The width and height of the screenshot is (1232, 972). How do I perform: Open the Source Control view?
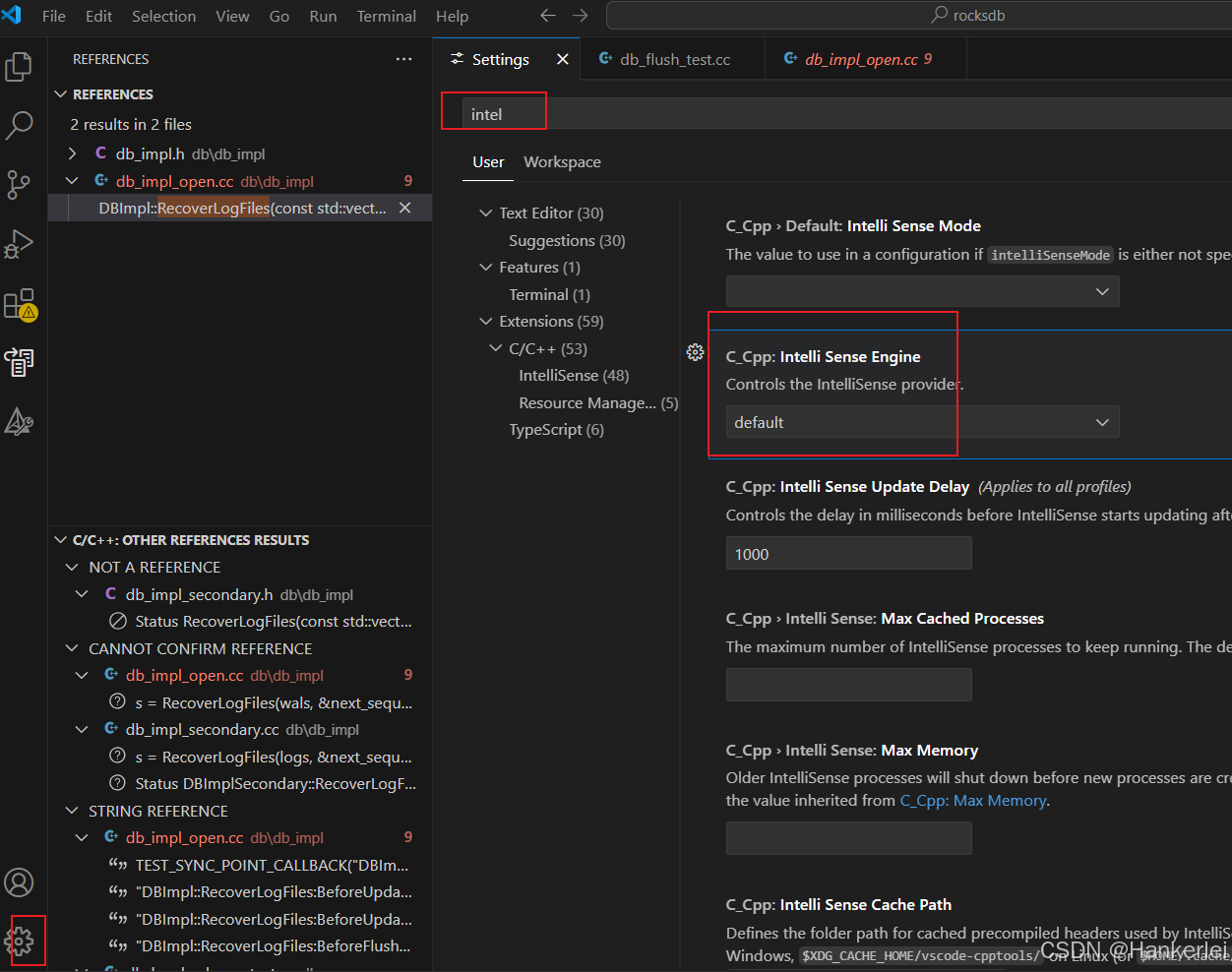(x=19, y=184)
